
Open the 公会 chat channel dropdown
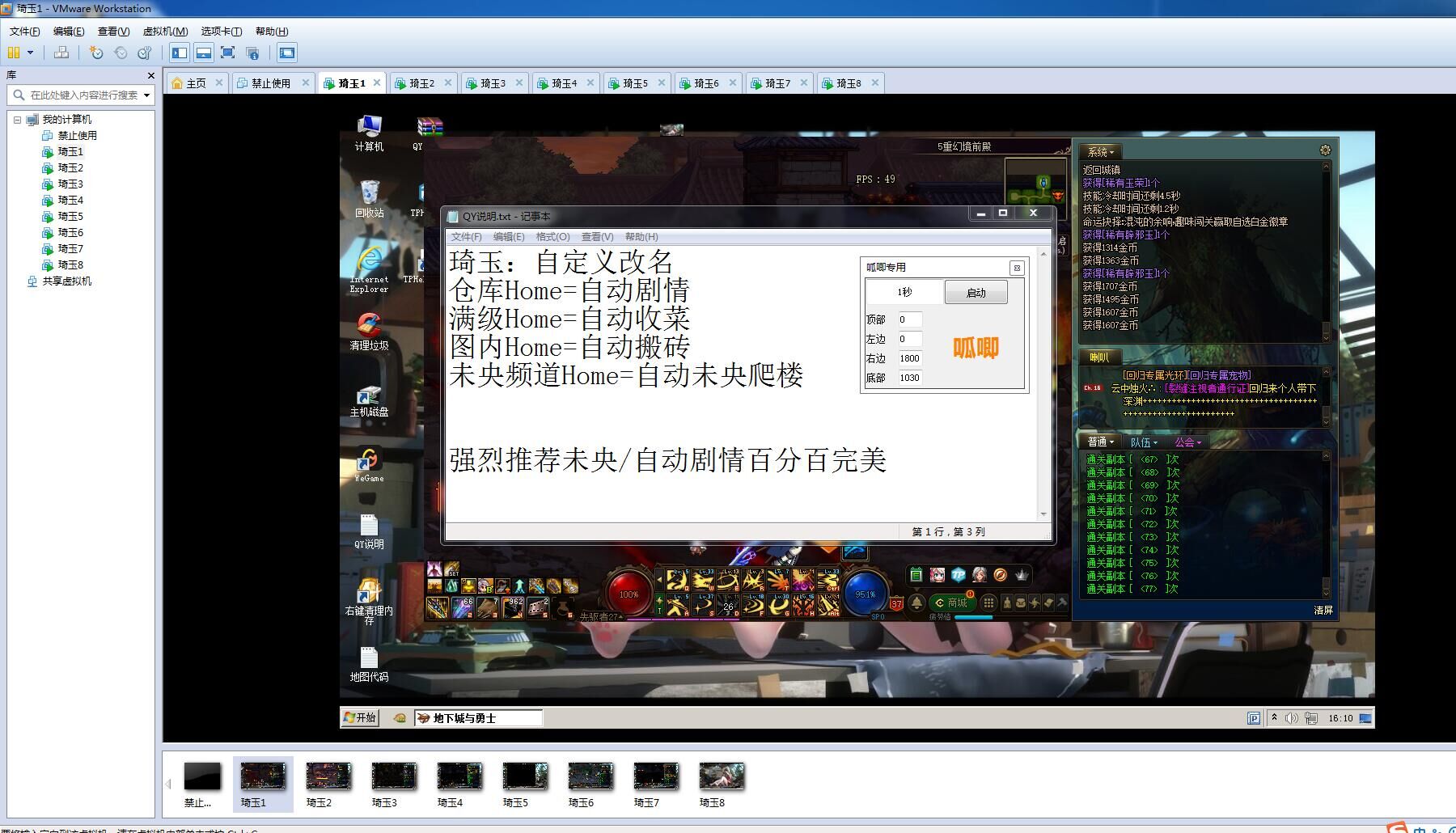coord(1187,442)
